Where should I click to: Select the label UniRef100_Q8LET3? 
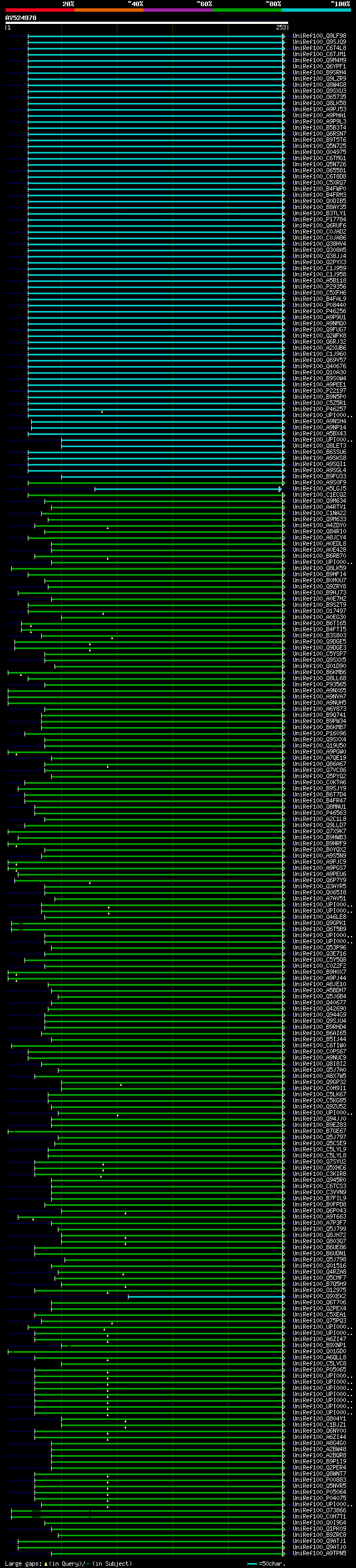pyautogui.click(x=319, y=446)
